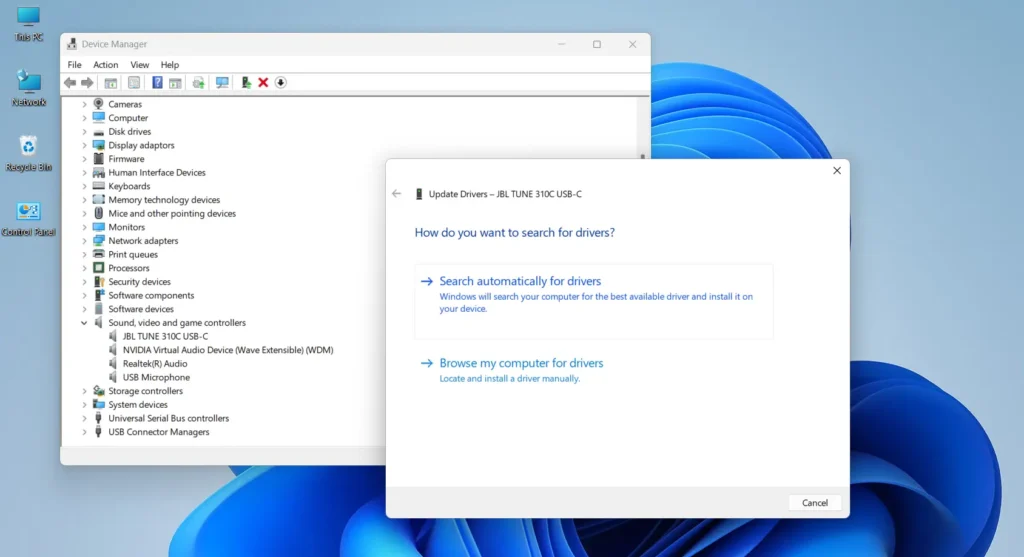Click the This PC desktop icon

(x=28, y=24)
